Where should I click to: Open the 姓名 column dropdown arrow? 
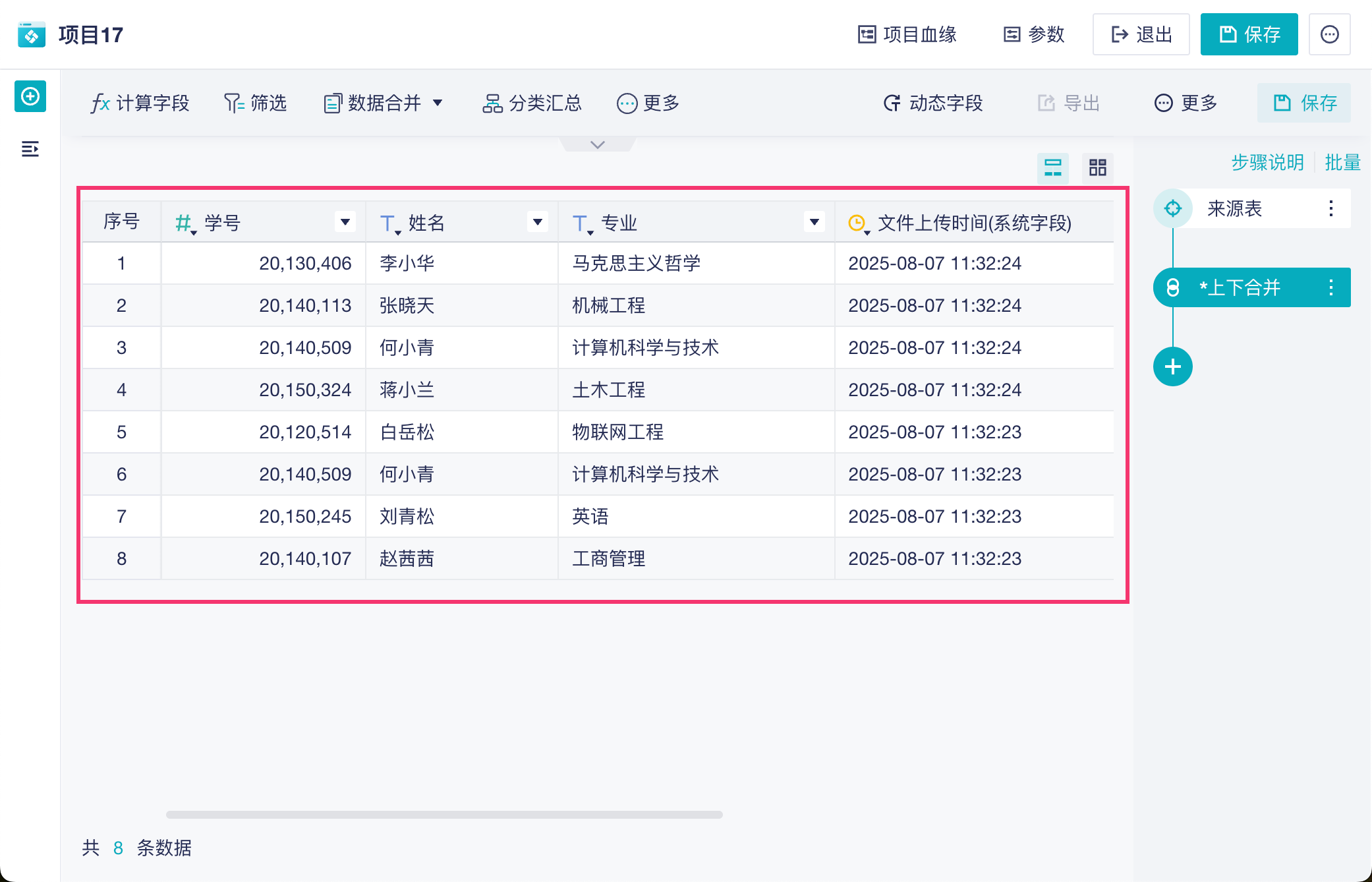click(x=537, y=222)
